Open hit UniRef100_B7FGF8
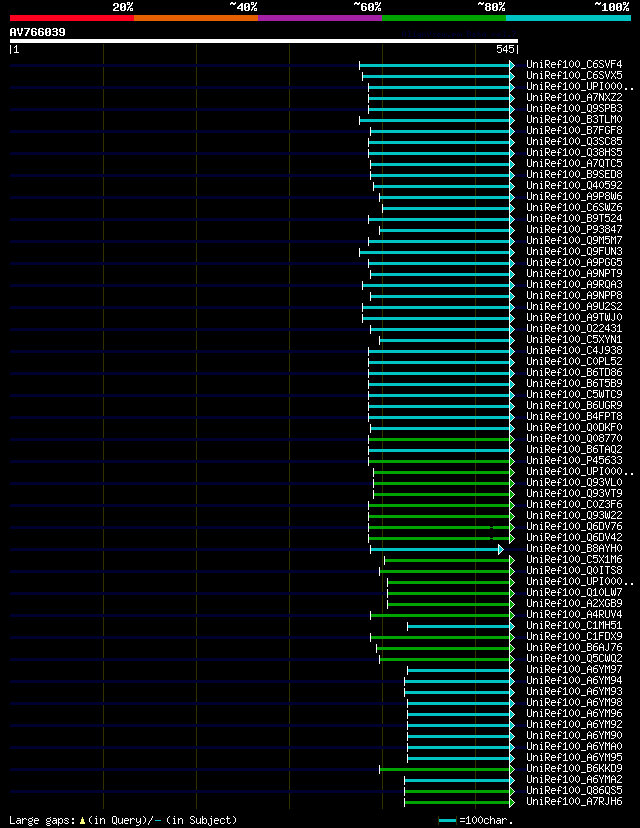Viewport: 640px width, 828px height. click(x=574, y=130)
